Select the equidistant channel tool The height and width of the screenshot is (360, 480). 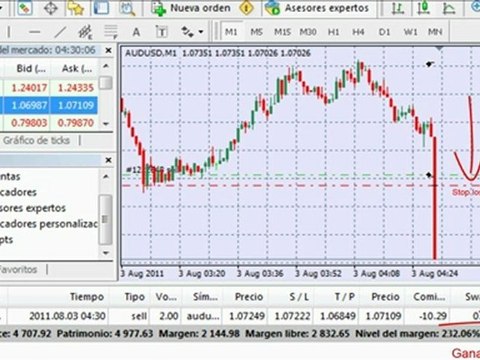tap(85, 32)
